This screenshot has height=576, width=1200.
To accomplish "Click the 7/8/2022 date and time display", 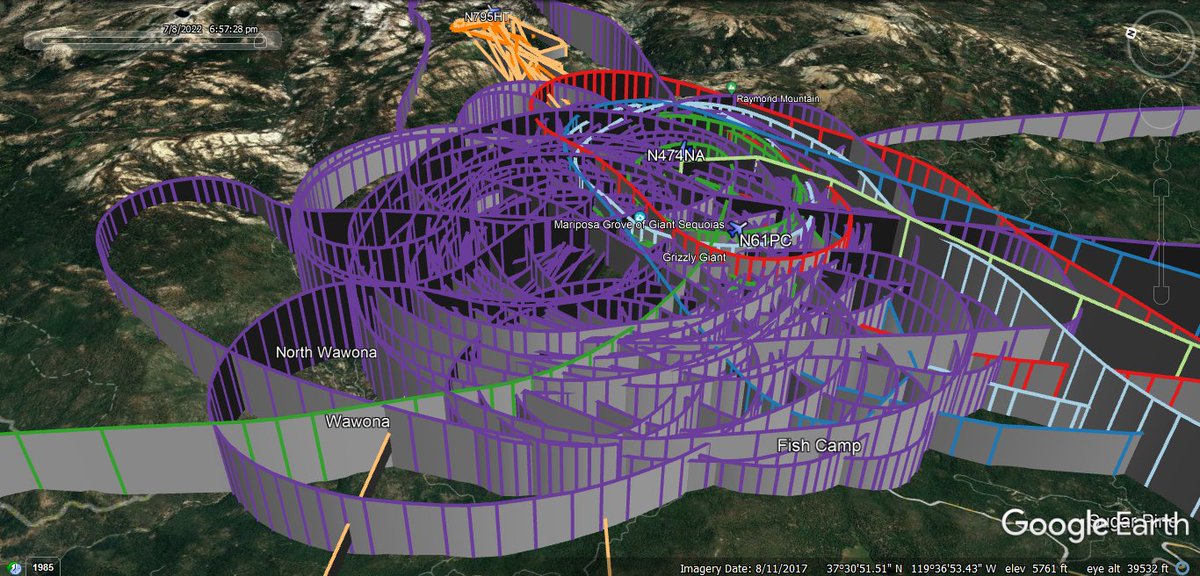I will pos(210,29).
